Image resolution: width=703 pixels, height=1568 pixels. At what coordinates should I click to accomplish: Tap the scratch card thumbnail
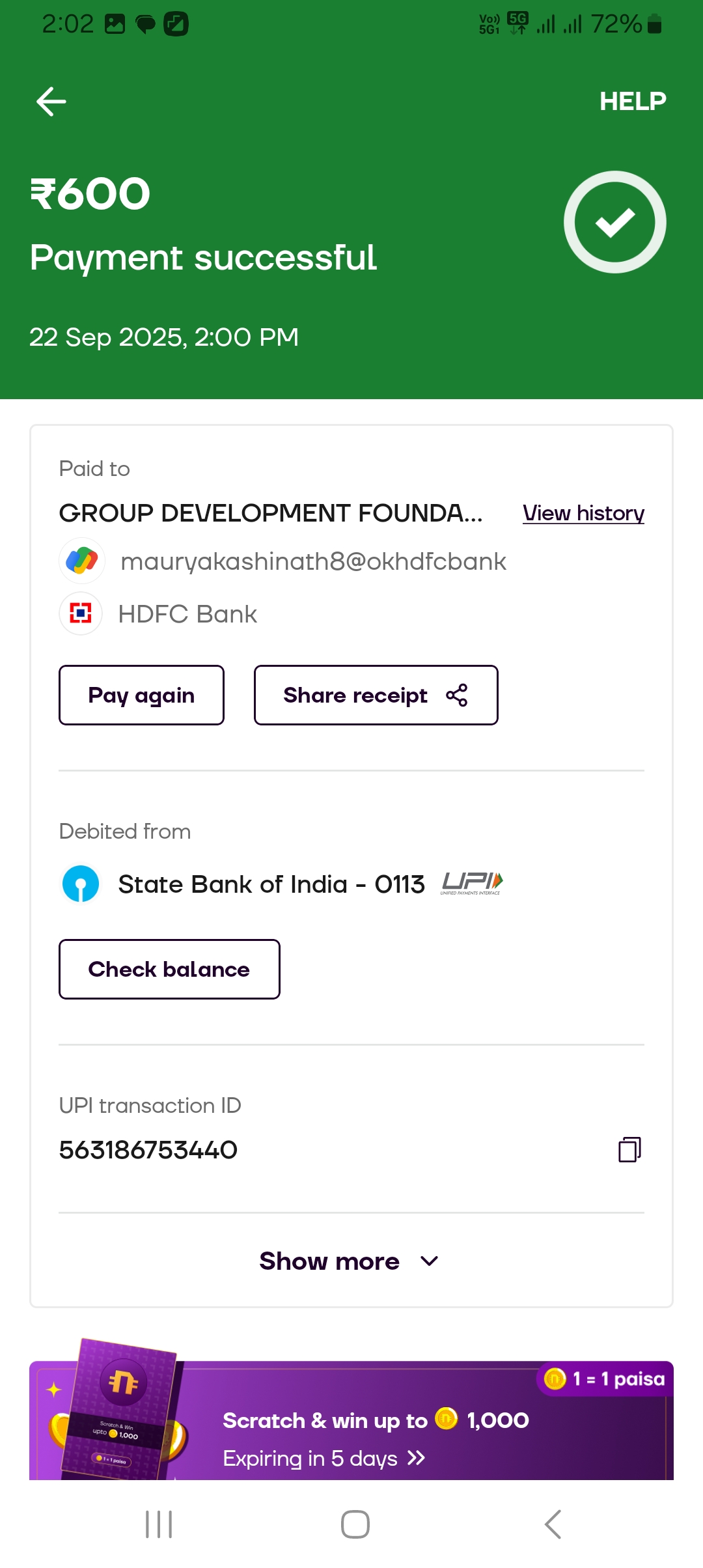click(x=120, y=1410)
